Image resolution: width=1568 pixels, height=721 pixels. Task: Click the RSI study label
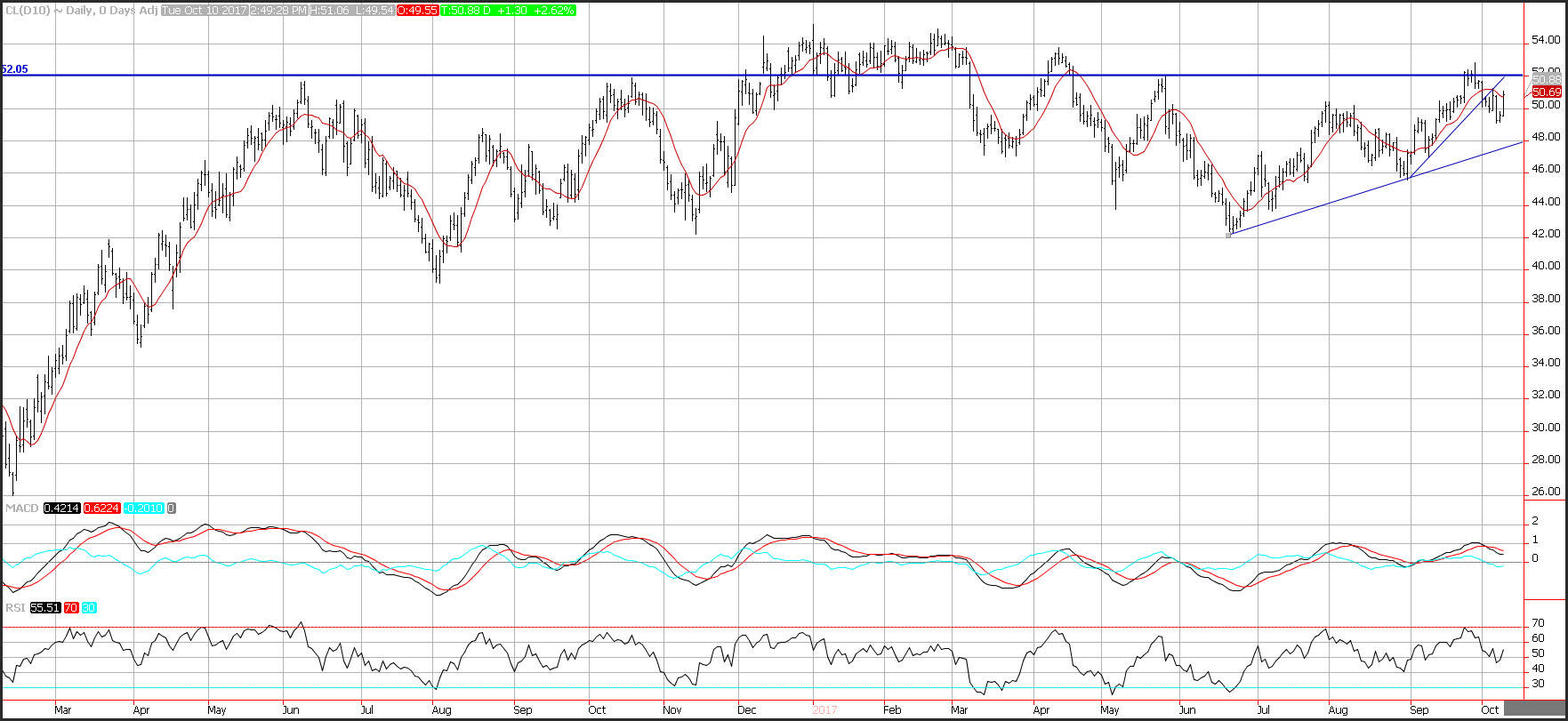tap(15, 608)
